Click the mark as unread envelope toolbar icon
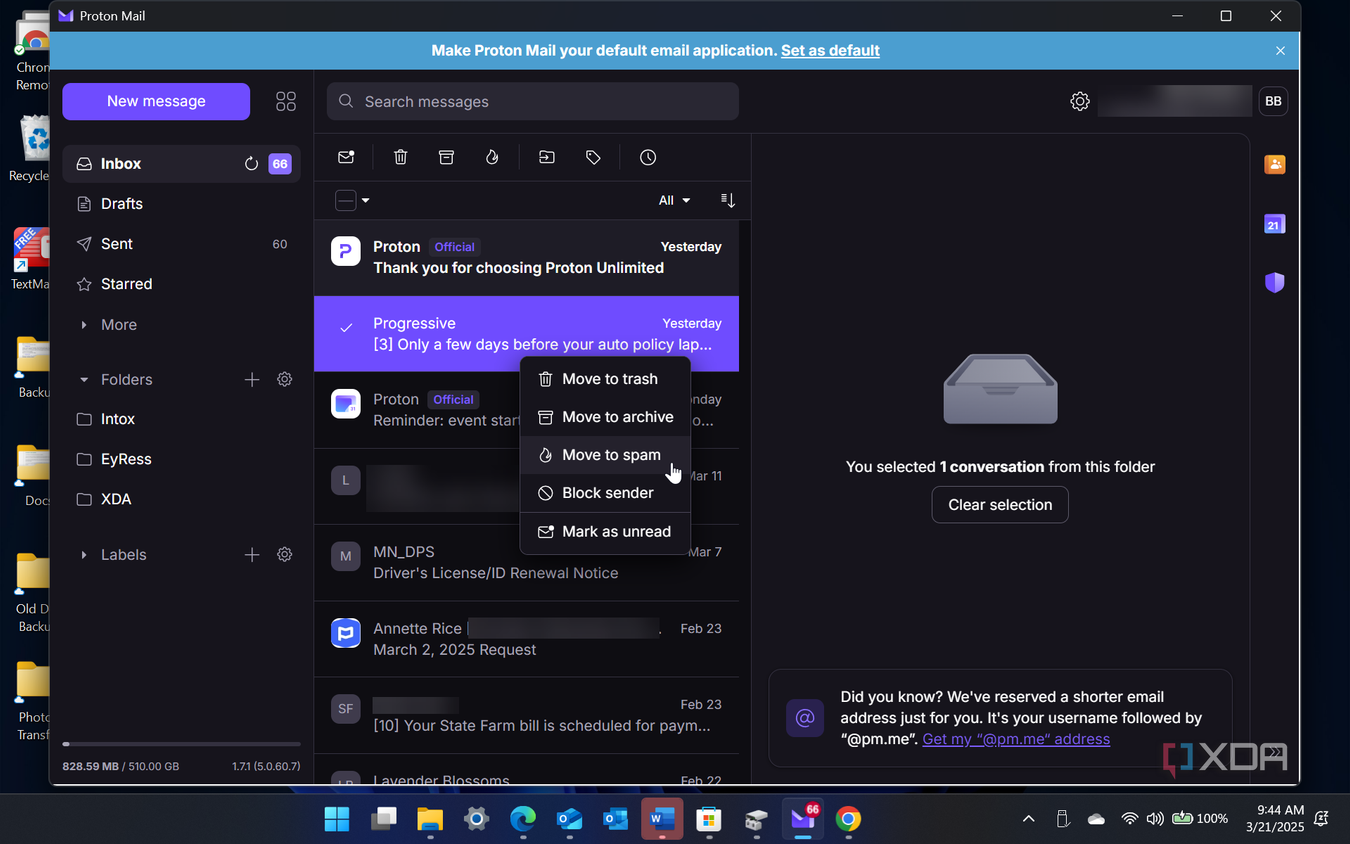 coord(346,157)
